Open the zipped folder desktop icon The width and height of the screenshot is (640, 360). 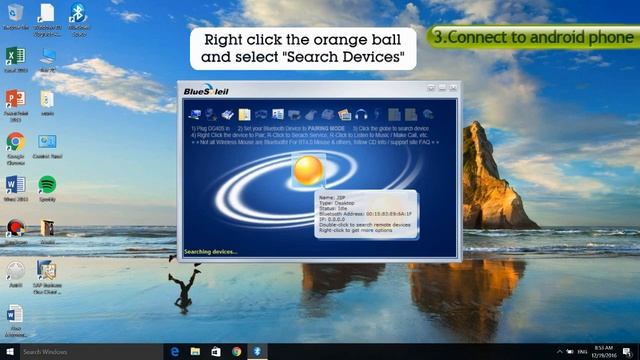[x=47, y=103]
